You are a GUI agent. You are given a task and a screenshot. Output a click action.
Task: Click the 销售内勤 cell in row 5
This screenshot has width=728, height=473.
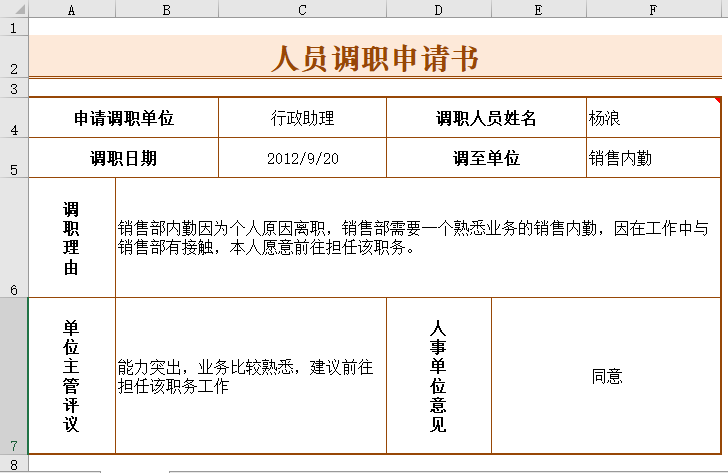652,158
